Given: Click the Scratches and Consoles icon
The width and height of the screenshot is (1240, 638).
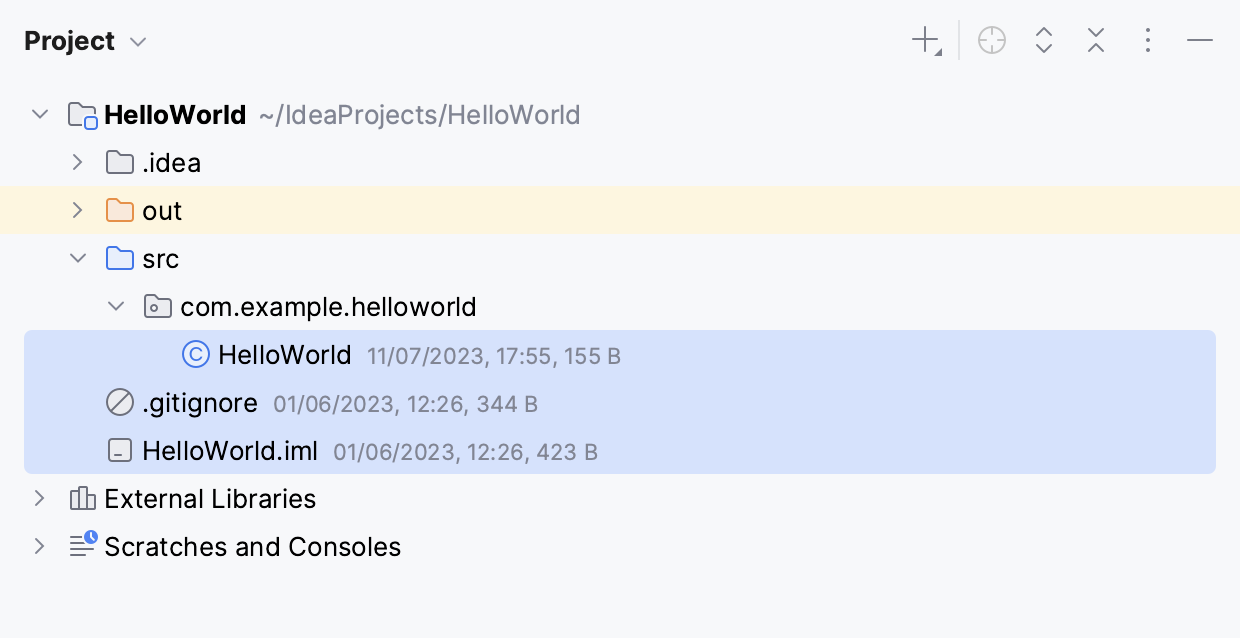Looking at the screenshot, I should tap(81, 546).
